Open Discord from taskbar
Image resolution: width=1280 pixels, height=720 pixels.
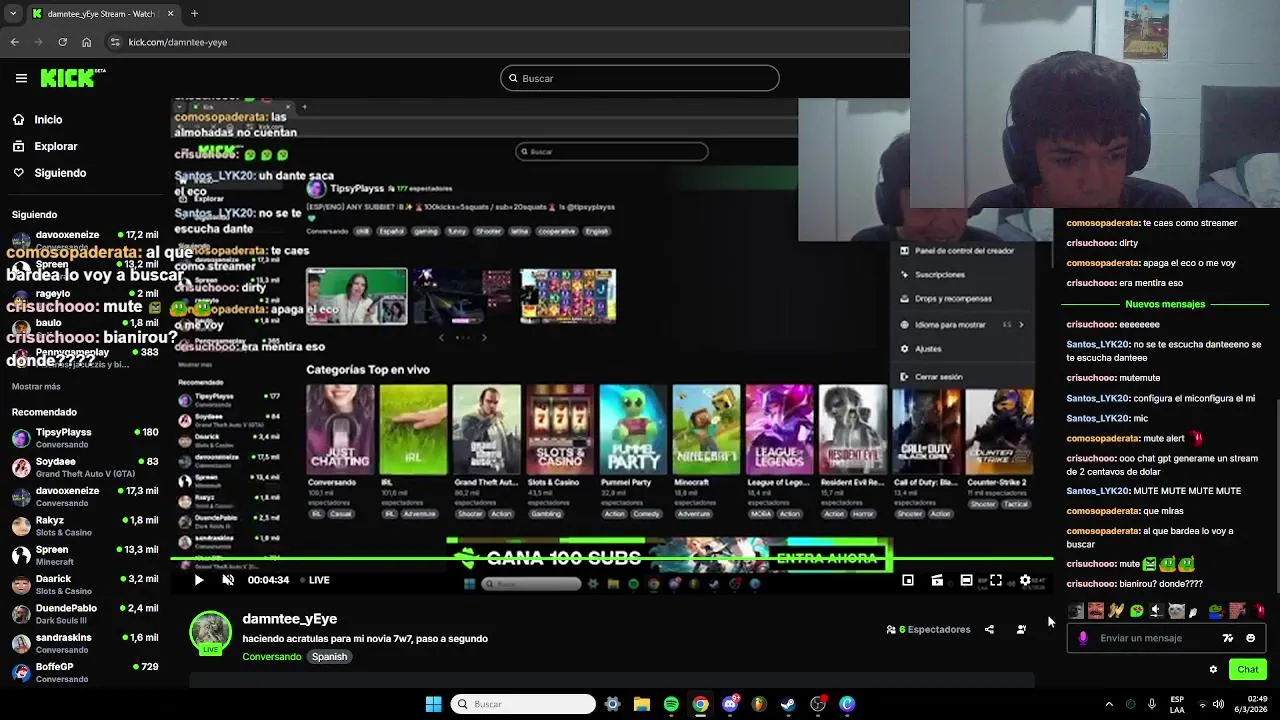(730, 704)
